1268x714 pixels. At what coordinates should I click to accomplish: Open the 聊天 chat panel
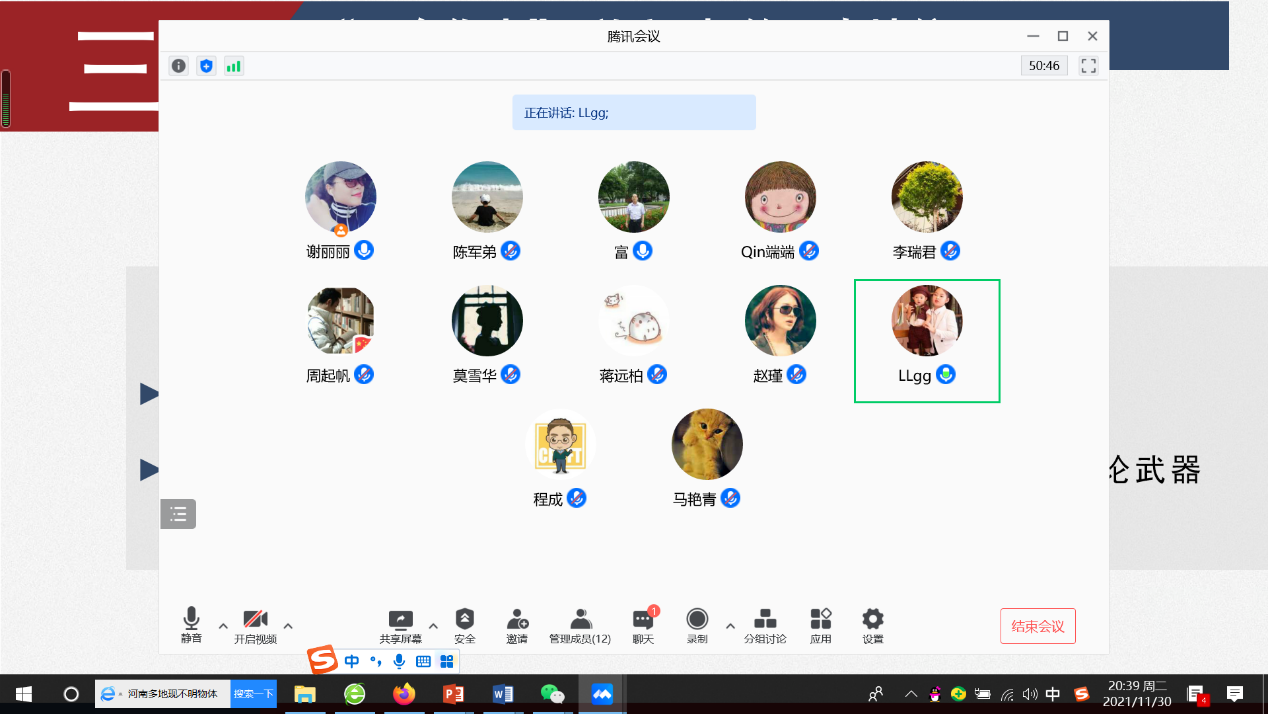point(643,627)
